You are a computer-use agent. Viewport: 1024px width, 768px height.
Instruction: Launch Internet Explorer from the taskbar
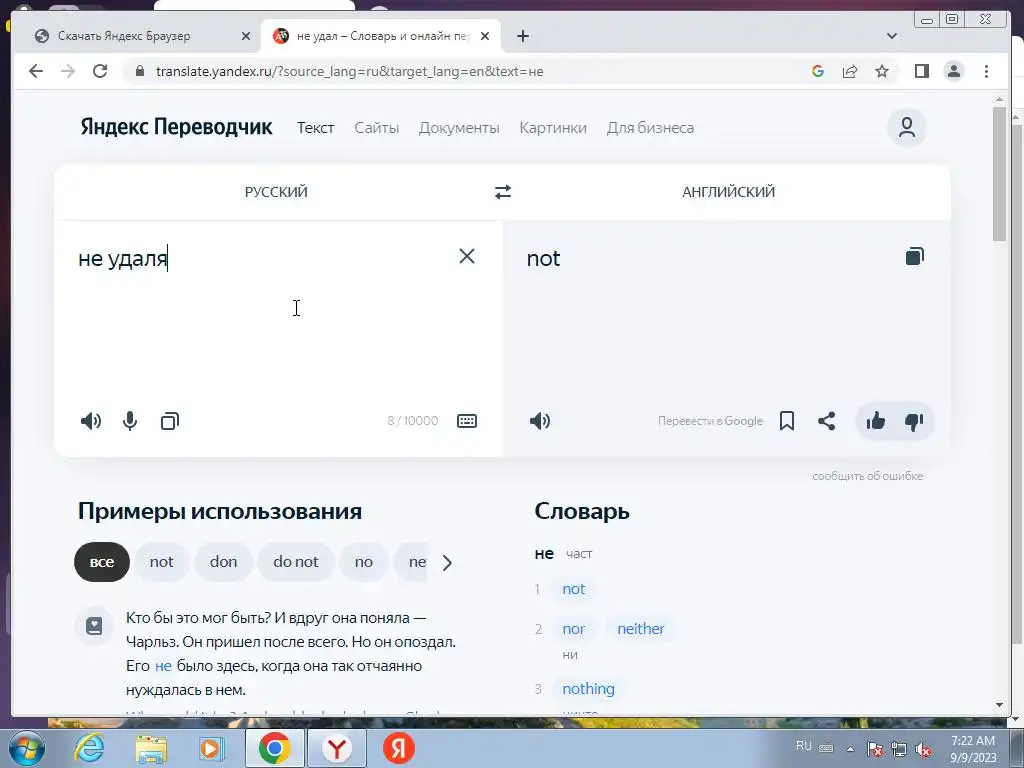[89, 748]
